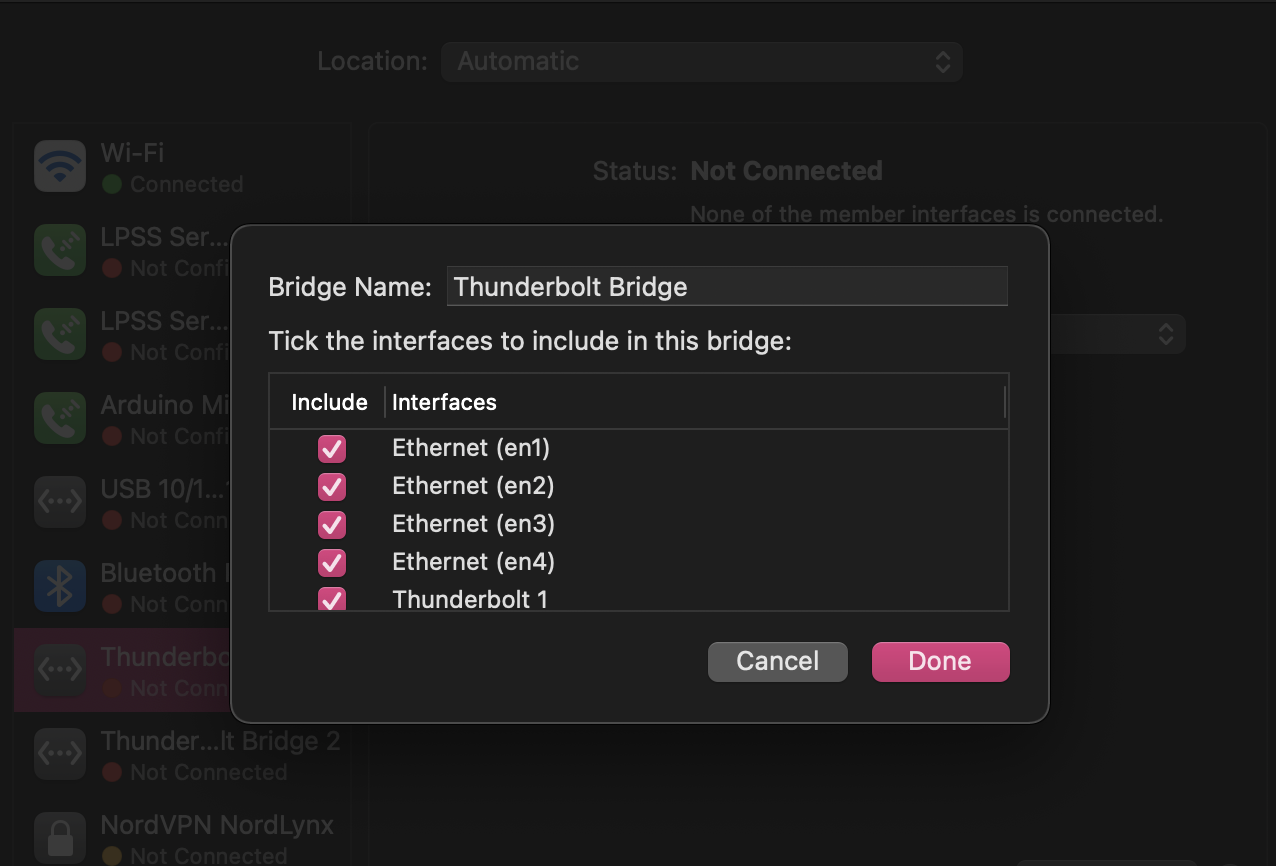Screen dimensions: 1276x866
Task: Click the Wi-Fi service icon in sidebar
Action: pos(60,166)
